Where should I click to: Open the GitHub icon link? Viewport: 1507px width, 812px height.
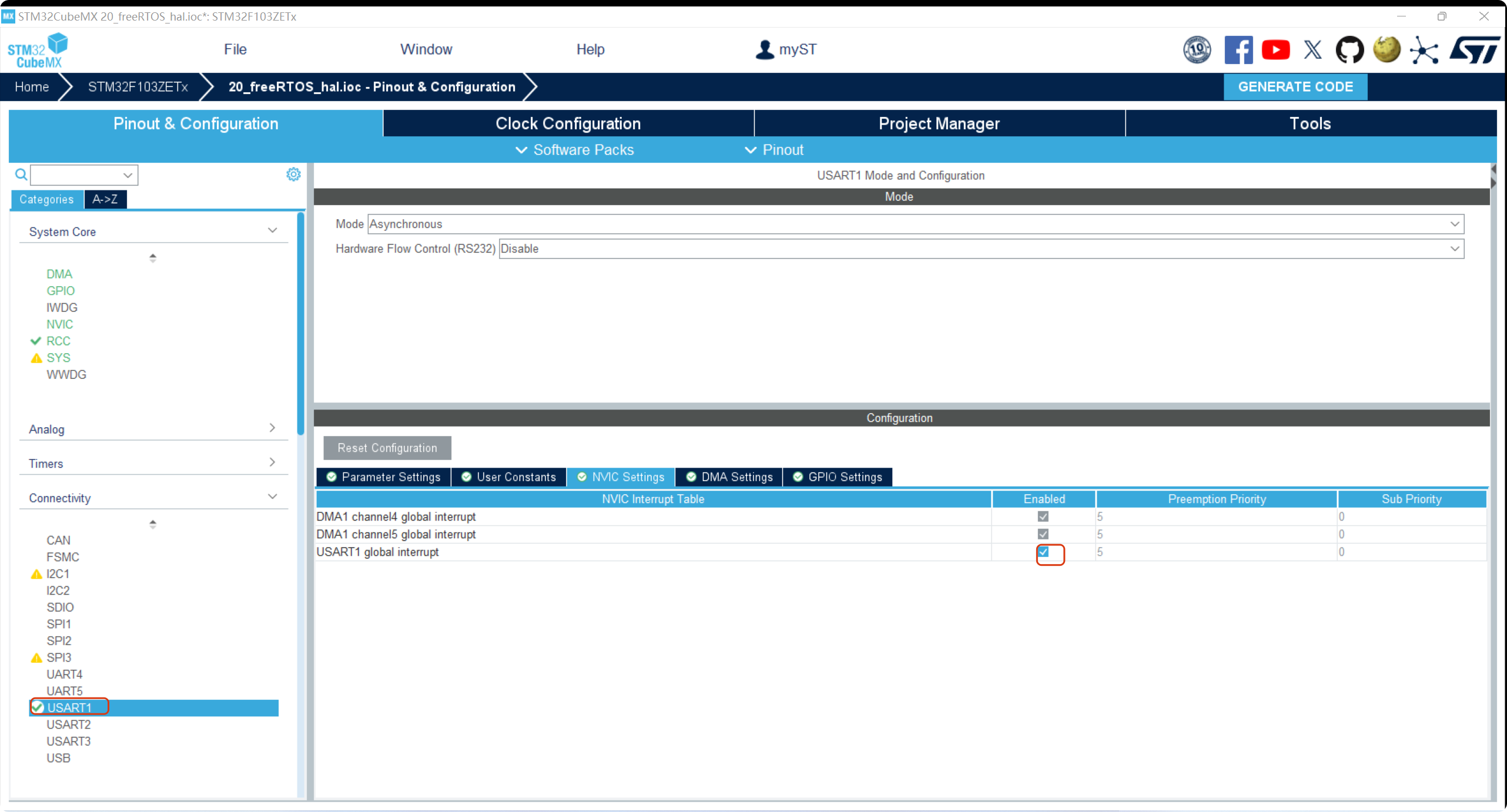click(x=1349, y=50)
